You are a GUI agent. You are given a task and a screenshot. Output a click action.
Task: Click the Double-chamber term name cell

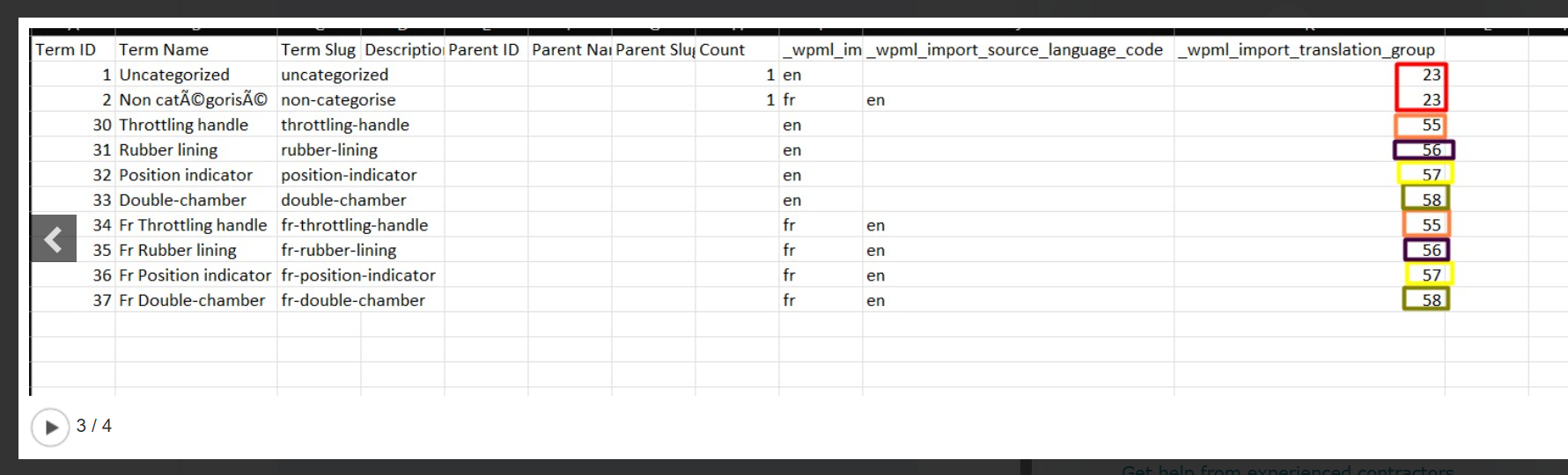click(183, 200)
